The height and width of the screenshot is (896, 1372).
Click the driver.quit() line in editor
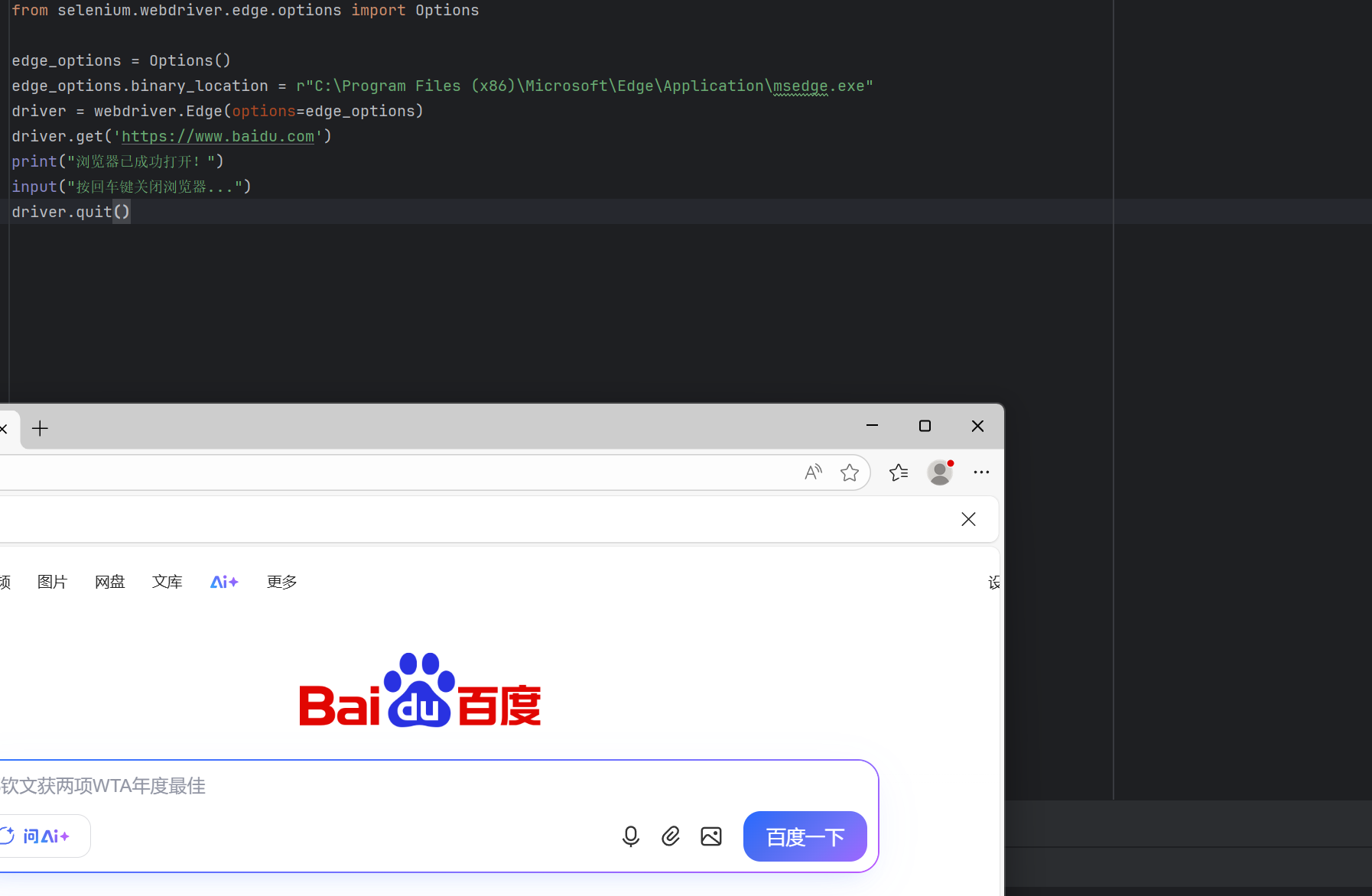[x=71, y=212]
